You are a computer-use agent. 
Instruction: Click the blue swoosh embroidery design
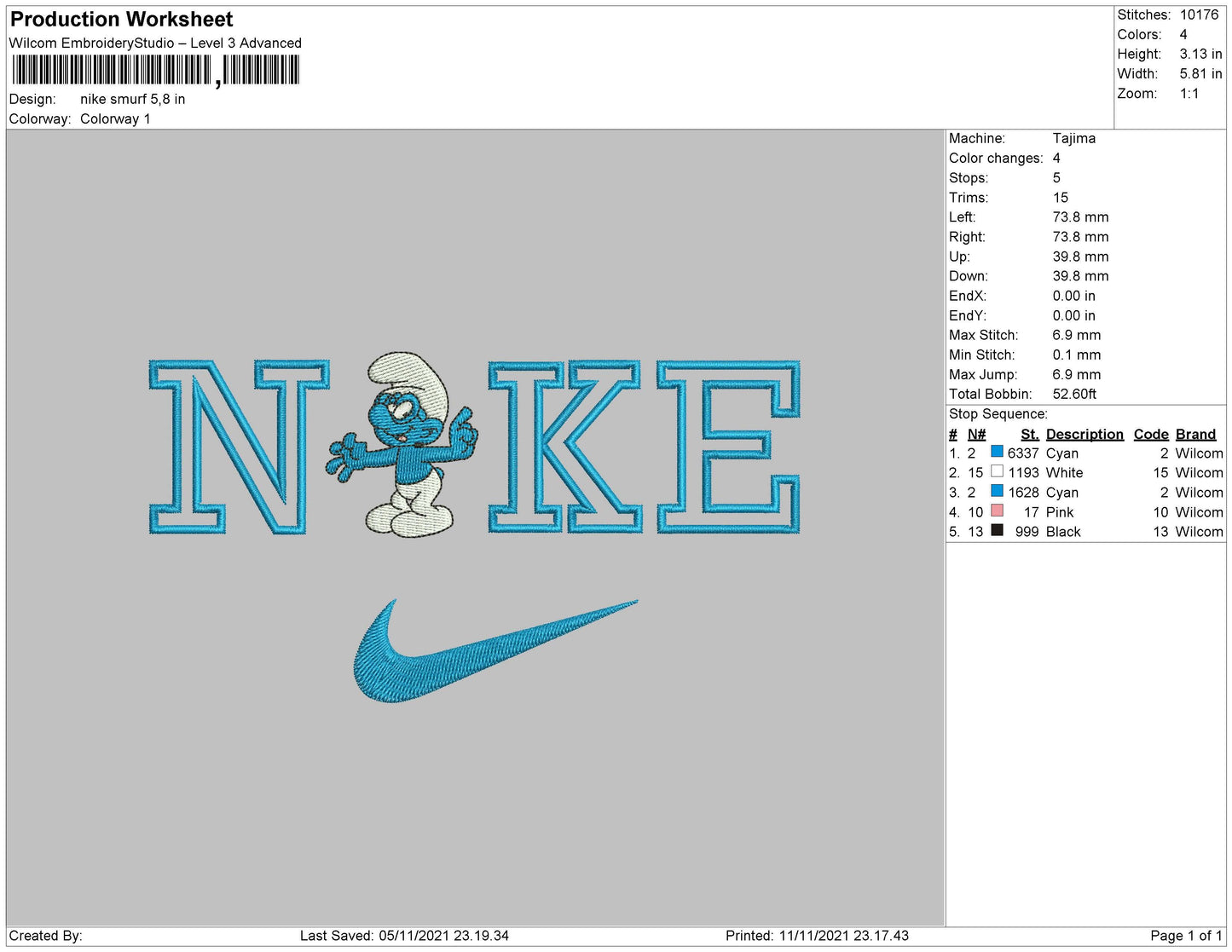tap(495, 651)
